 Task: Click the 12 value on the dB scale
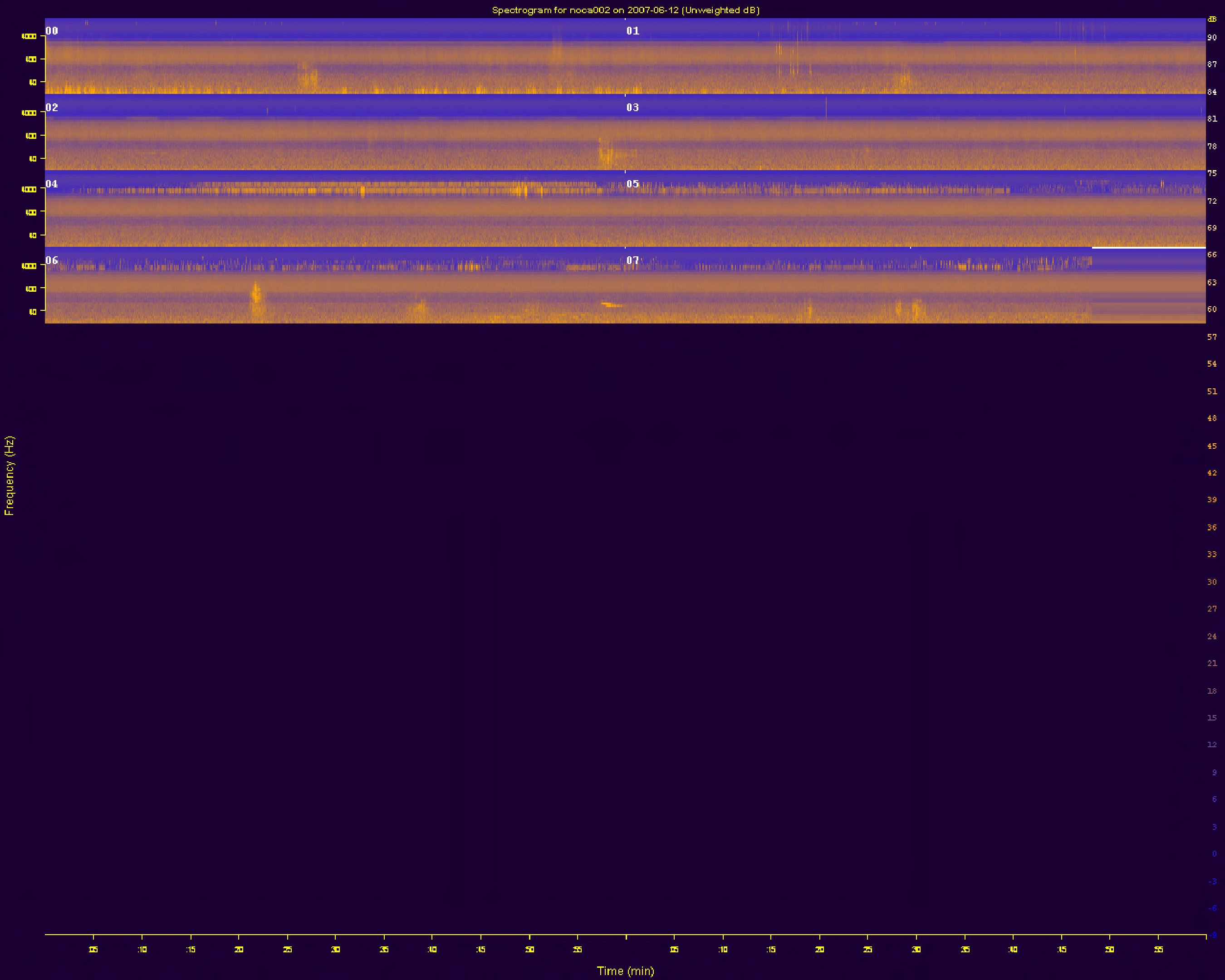(x=1212, y=745)
